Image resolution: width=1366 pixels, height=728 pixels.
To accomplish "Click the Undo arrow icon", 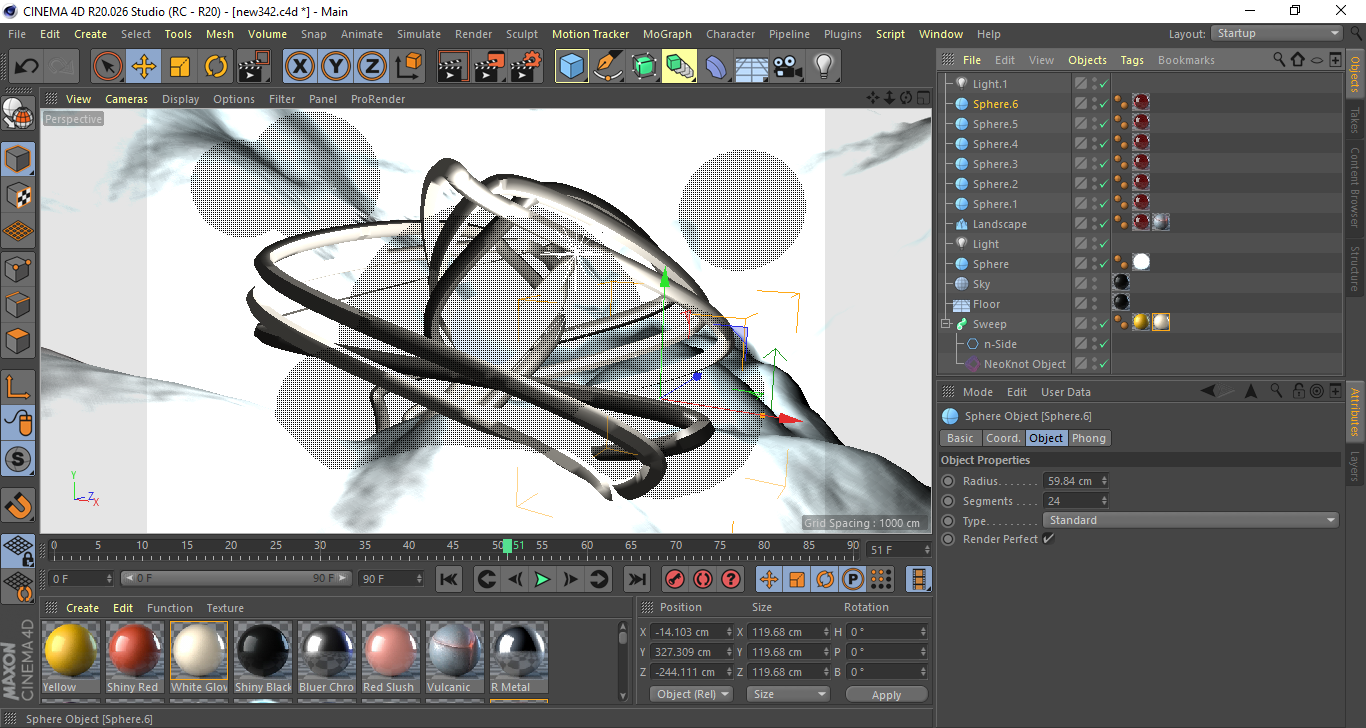I will pyautogui.click(x=26, y=67).
